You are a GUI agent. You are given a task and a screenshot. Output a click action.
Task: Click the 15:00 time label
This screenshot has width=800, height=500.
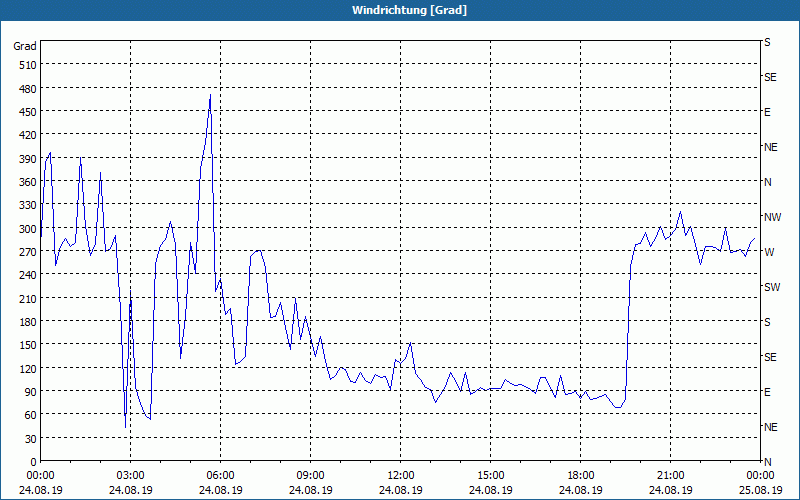[x=490, y=476]
